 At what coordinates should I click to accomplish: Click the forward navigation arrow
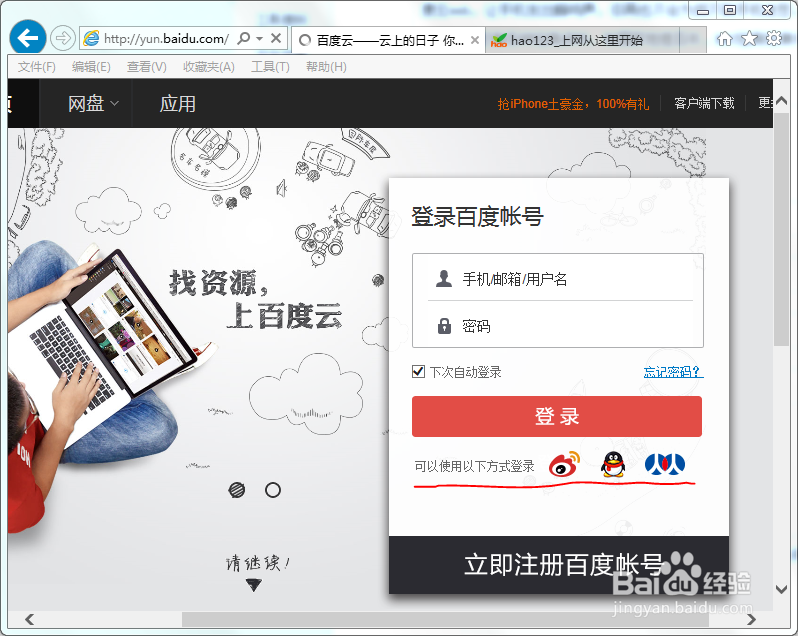click(x=63, y=38)
